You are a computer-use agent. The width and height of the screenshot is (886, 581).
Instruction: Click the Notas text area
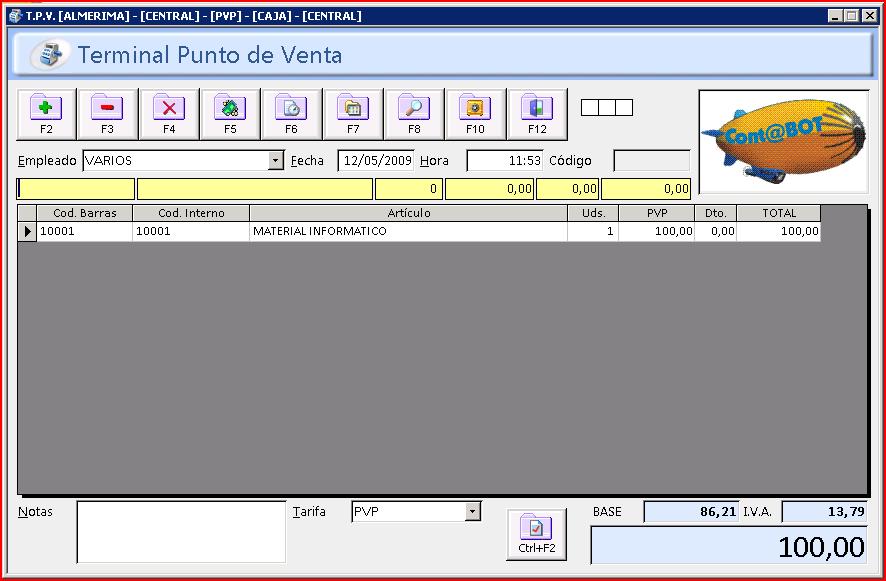[x=181, y=532]
